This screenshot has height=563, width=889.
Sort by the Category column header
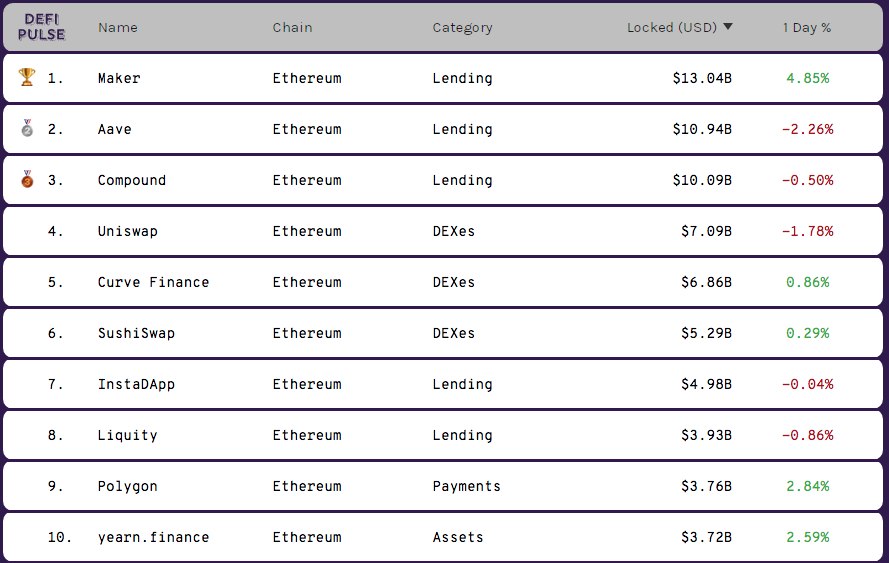[462, 27]
